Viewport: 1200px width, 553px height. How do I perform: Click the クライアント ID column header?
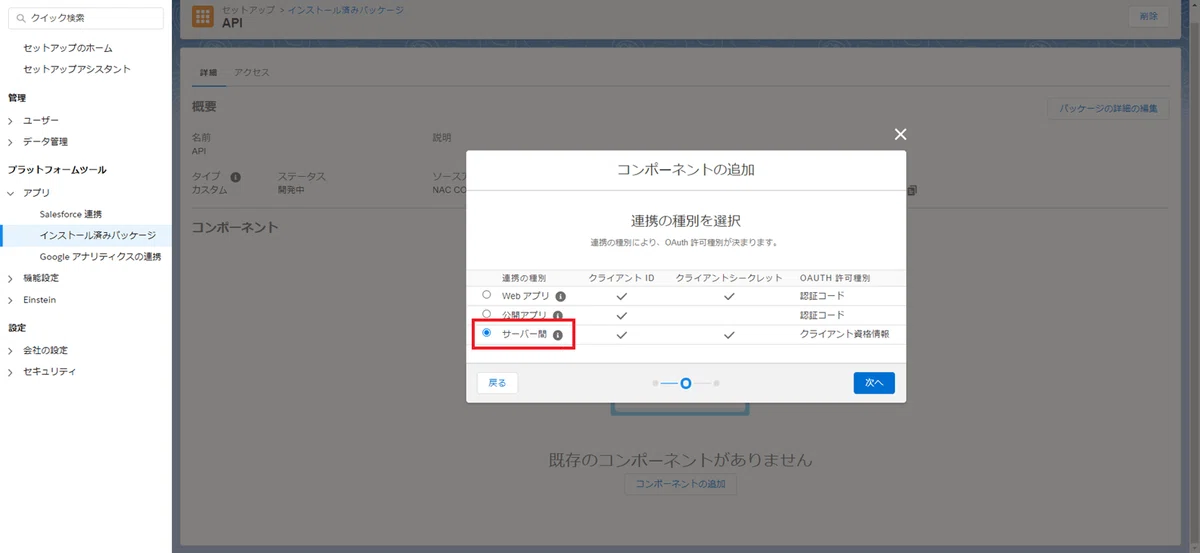click(622, 277)
